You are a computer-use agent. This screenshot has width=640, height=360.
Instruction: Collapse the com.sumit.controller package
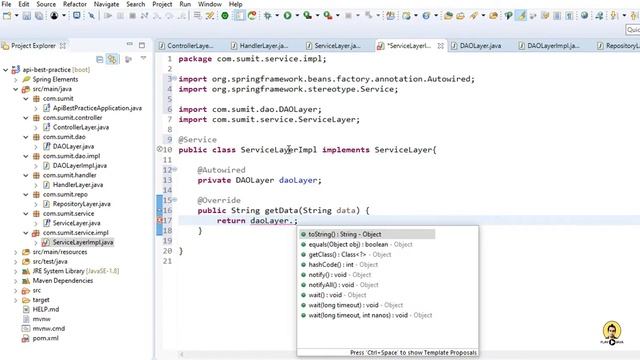pos(26,118)
